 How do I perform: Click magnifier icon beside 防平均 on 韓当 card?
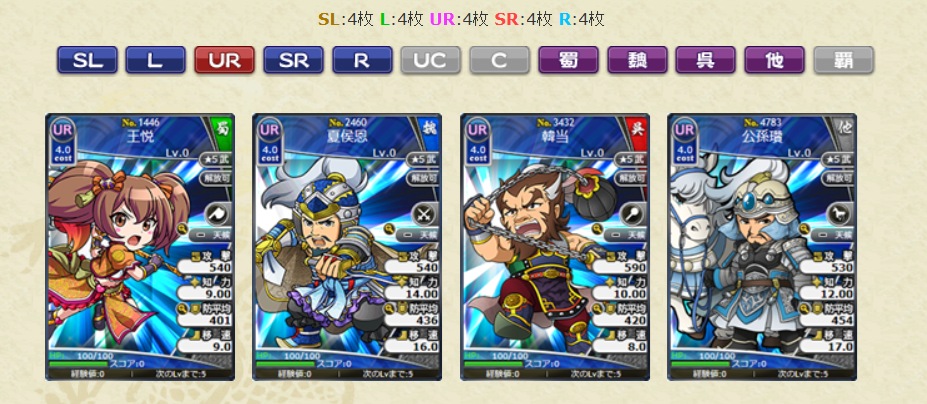point(597,308)
